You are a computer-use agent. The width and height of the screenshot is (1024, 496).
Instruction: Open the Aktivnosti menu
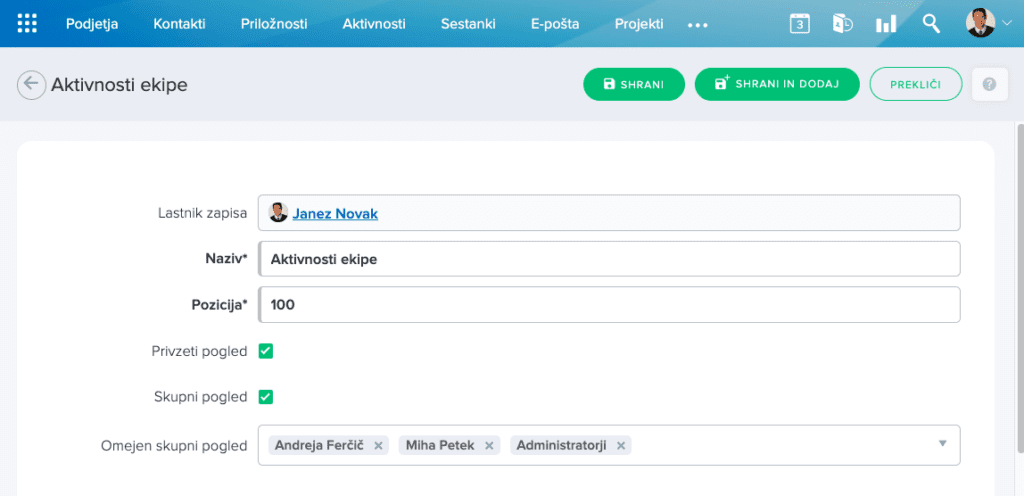point(374,24)
